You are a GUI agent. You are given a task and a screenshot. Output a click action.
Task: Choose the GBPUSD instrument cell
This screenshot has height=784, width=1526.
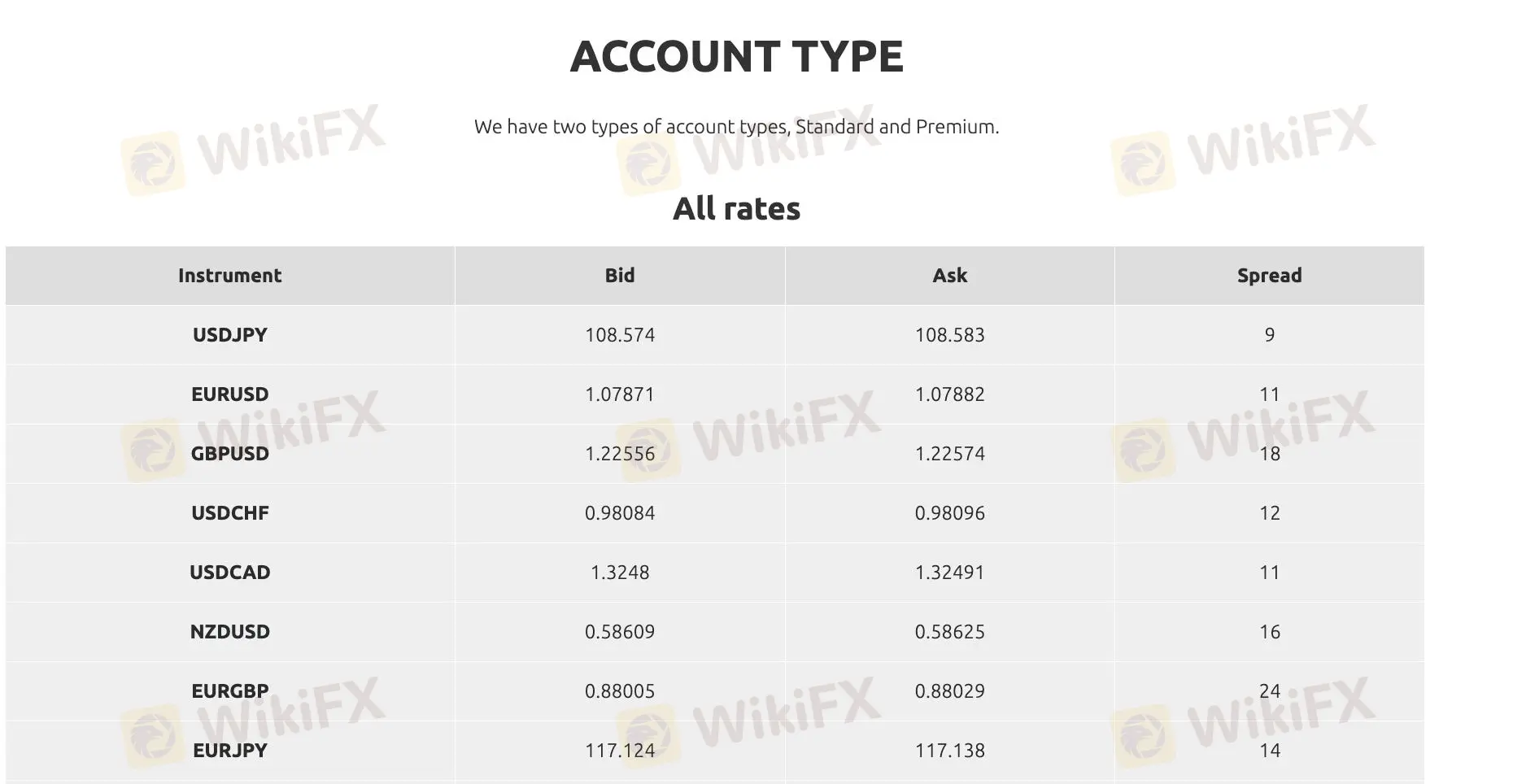point(229,454)
